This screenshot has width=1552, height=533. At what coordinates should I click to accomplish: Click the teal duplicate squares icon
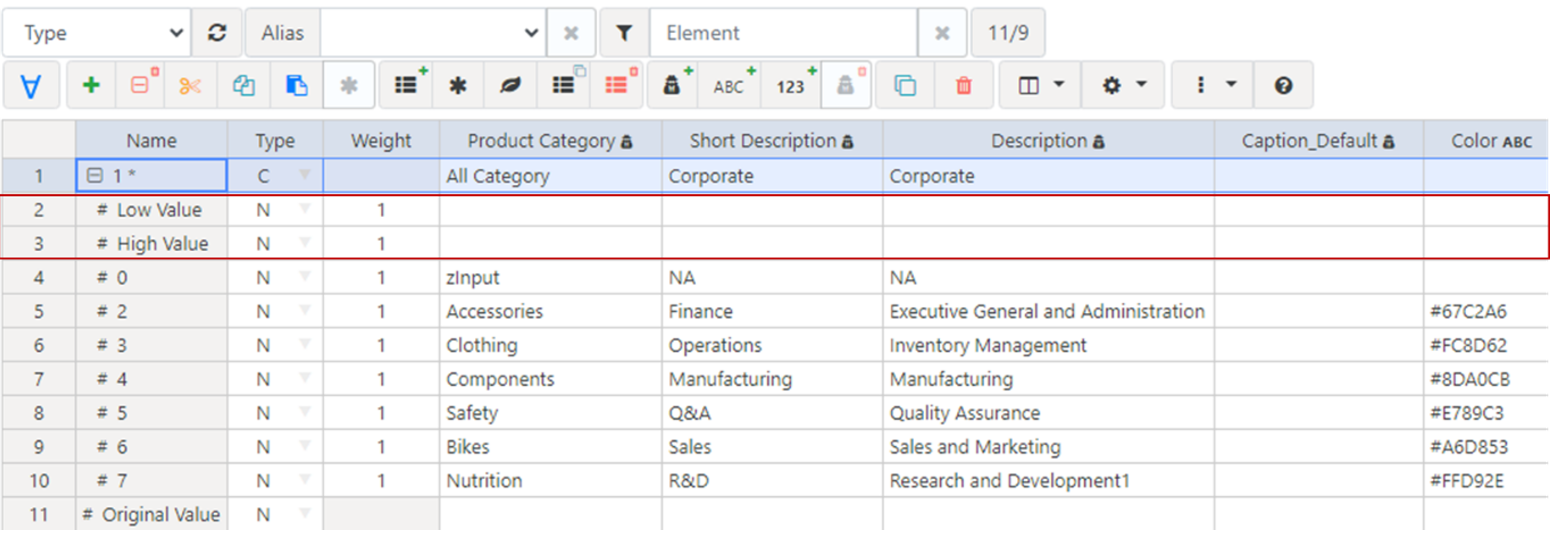905,85
